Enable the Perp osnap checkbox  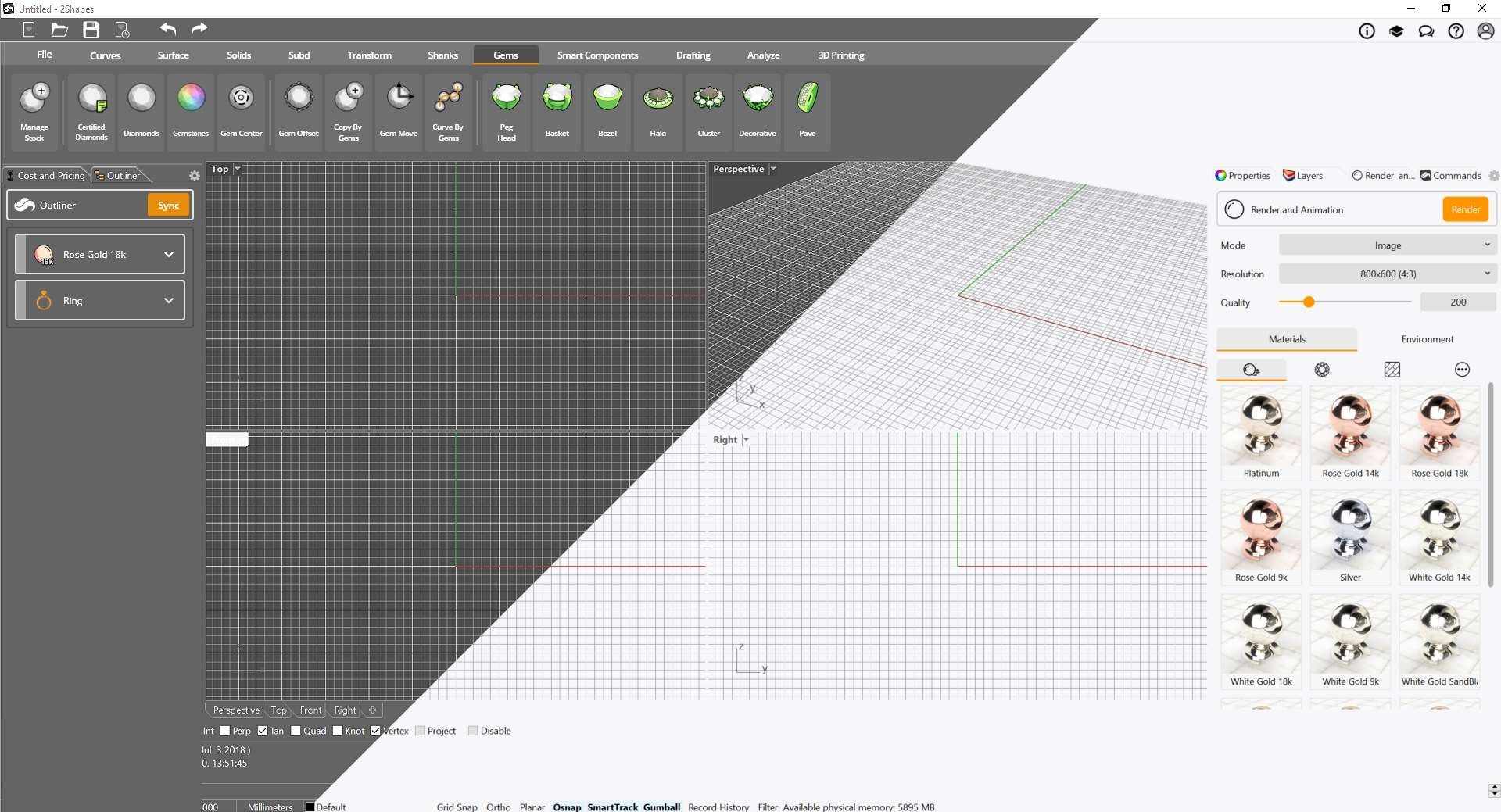click(x=225, y=731)
